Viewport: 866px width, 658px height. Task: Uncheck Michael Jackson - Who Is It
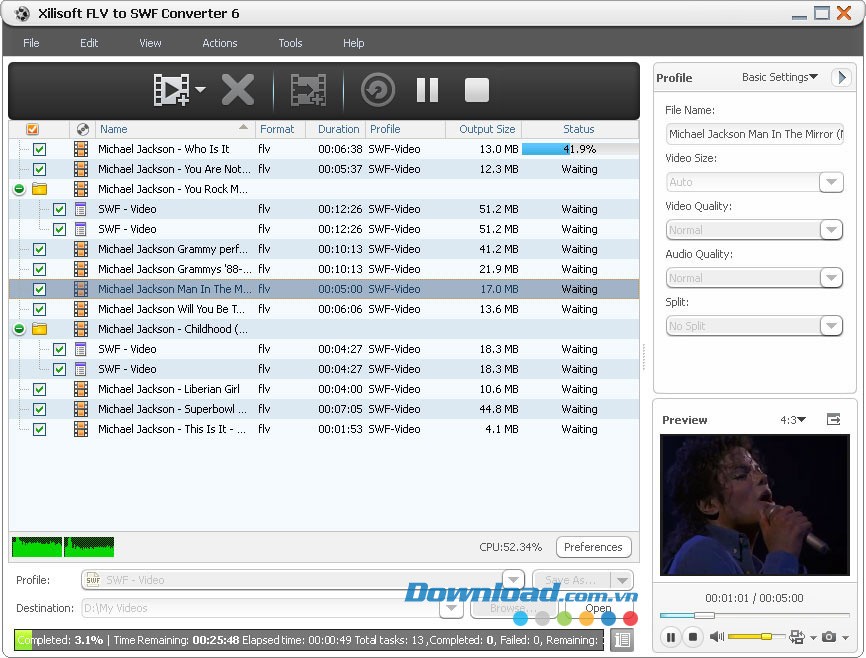pos(39,149)
